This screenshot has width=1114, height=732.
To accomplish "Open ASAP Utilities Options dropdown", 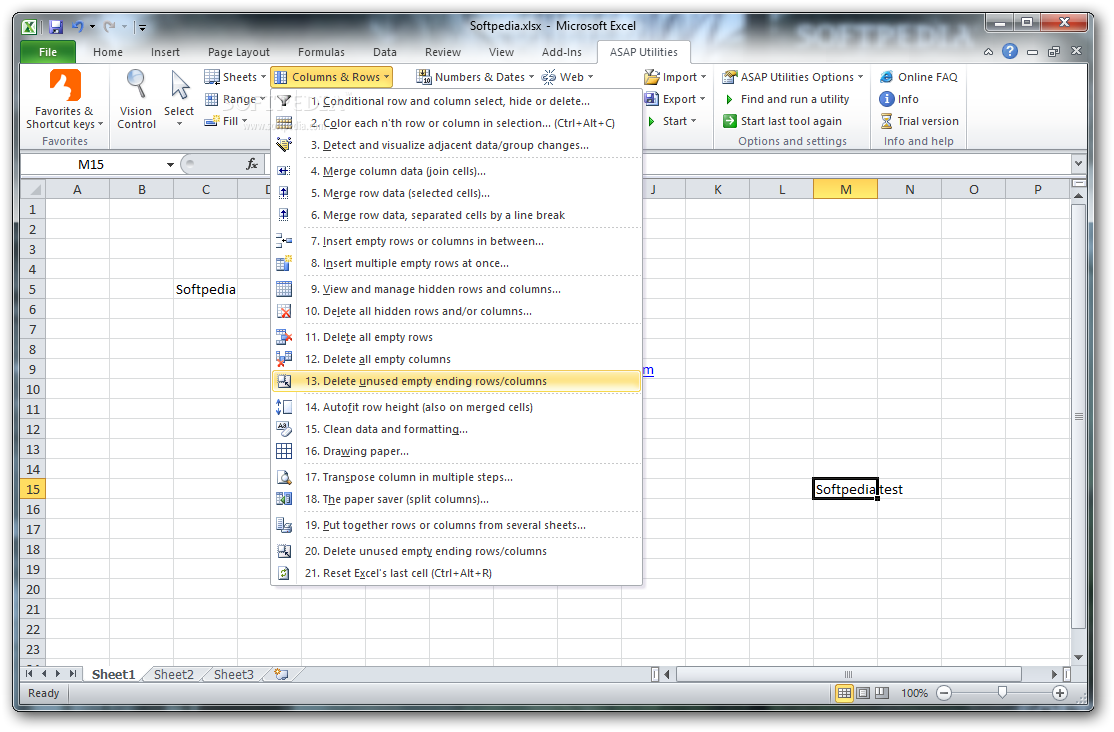I will 793,77.
